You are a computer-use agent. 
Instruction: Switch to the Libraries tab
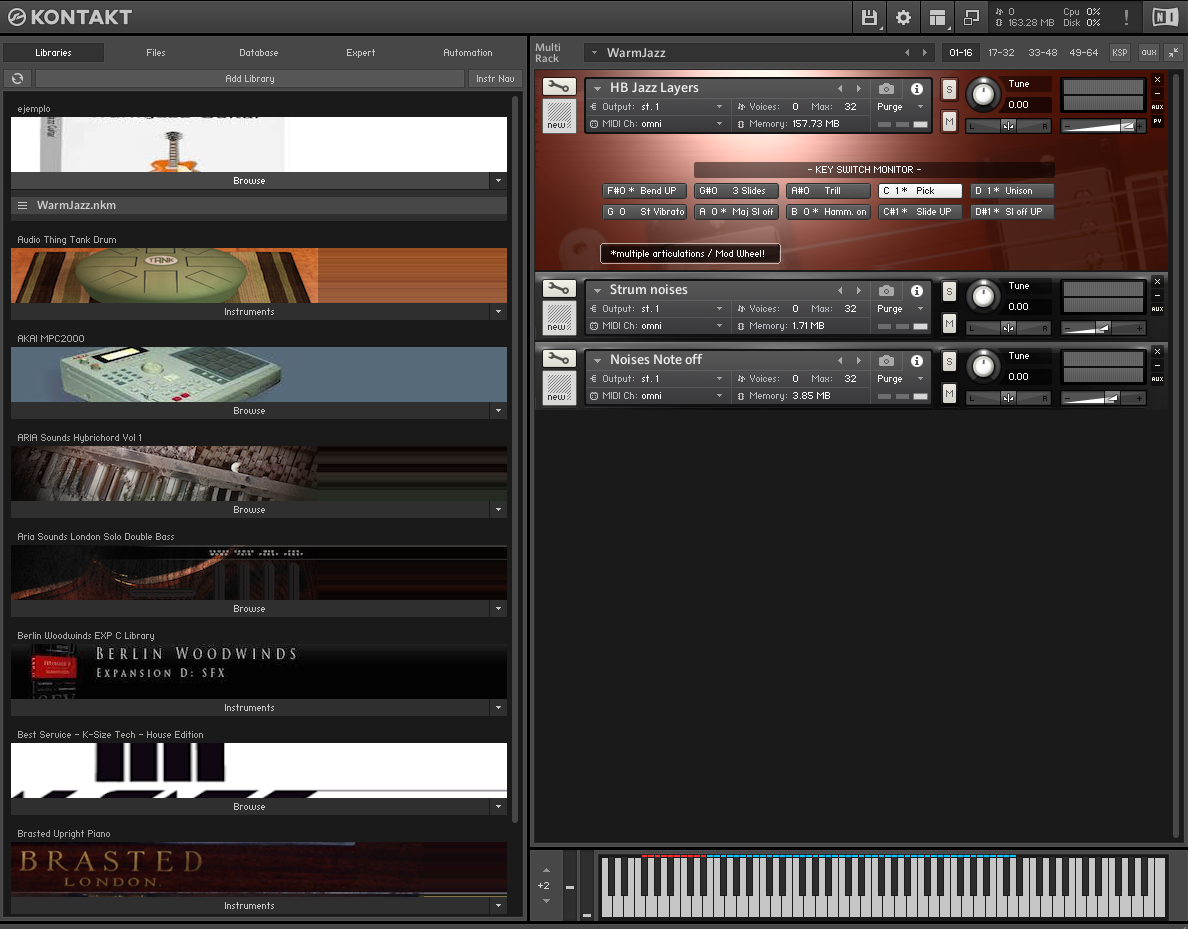[53, 52]
